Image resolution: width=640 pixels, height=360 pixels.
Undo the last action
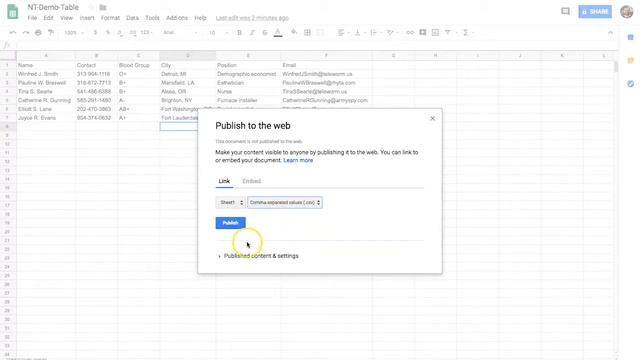point(13,33)
